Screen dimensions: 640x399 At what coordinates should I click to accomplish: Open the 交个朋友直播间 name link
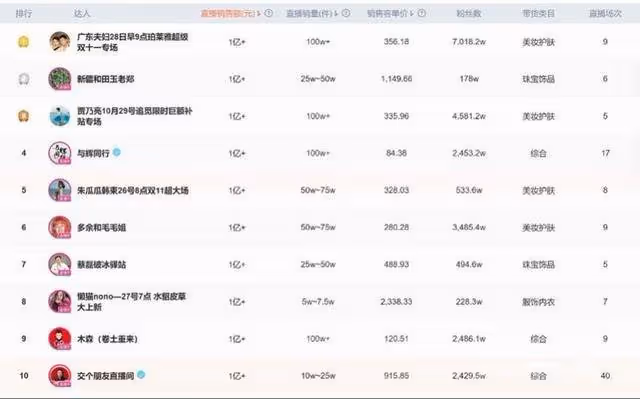pos(106,376)
